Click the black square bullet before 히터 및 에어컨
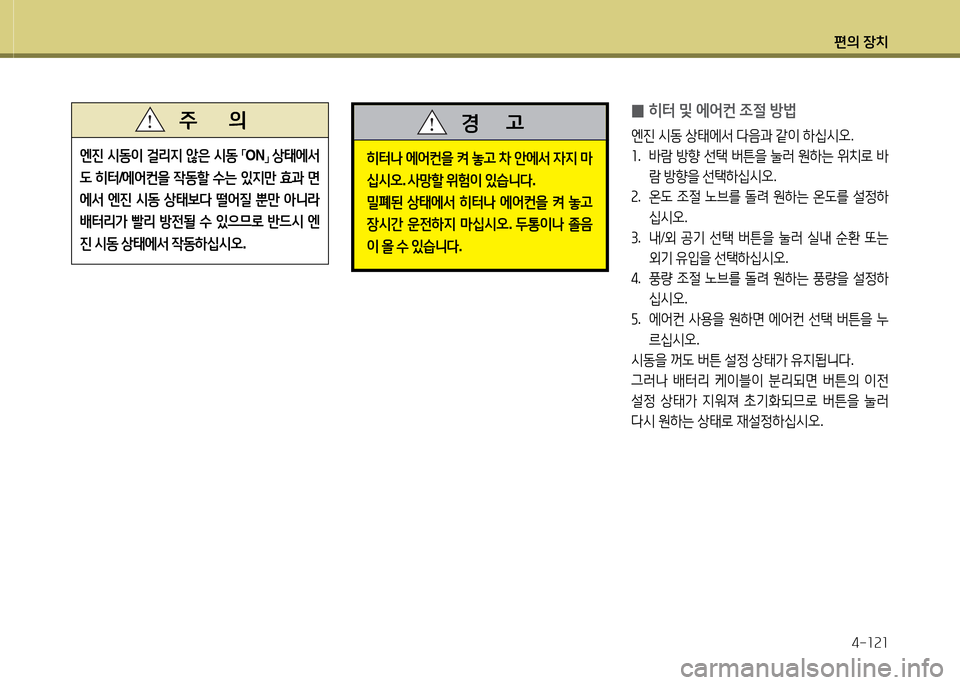 [x=637, y=111]
